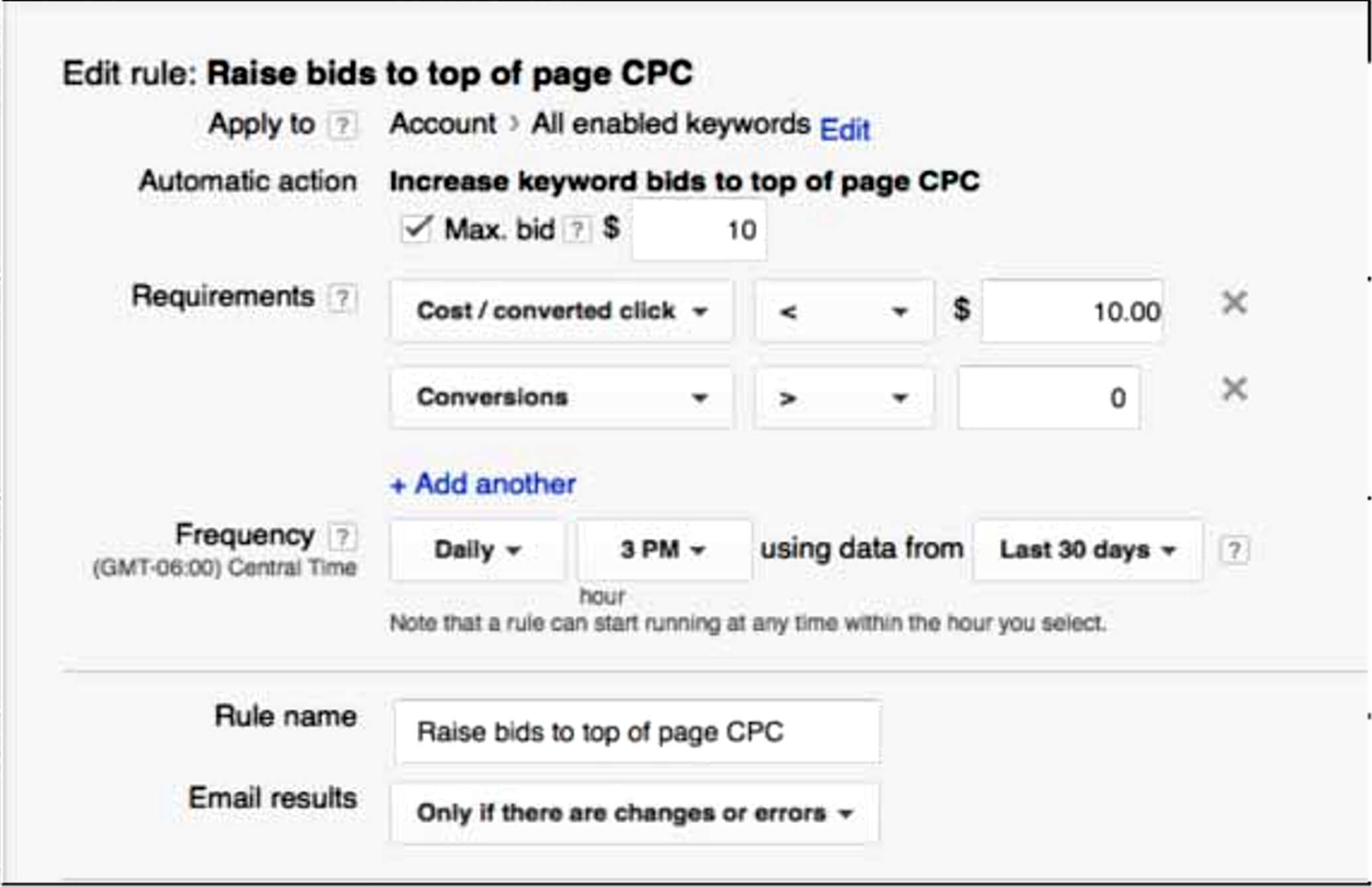Screen dimensions: 1372x887
Task: Change the Daily frequency dropdown
Action: [477, 550]
